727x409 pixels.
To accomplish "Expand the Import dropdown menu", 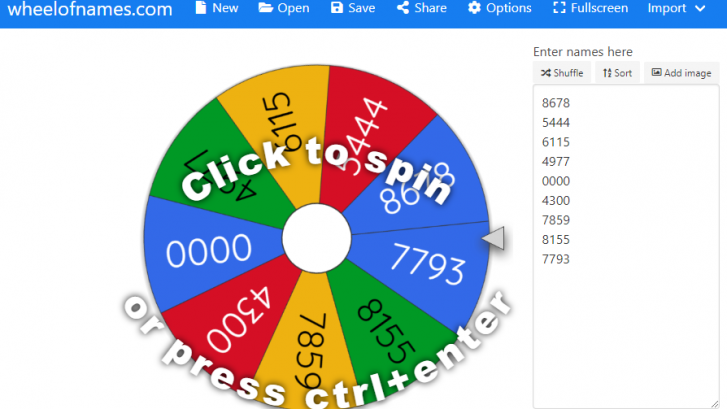I will 676,8.
